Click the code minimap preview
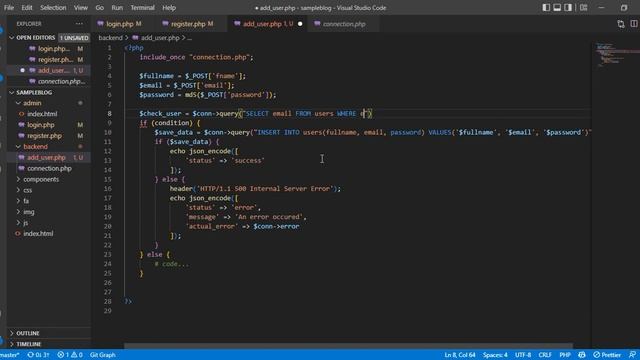 (x=615, y=54)
